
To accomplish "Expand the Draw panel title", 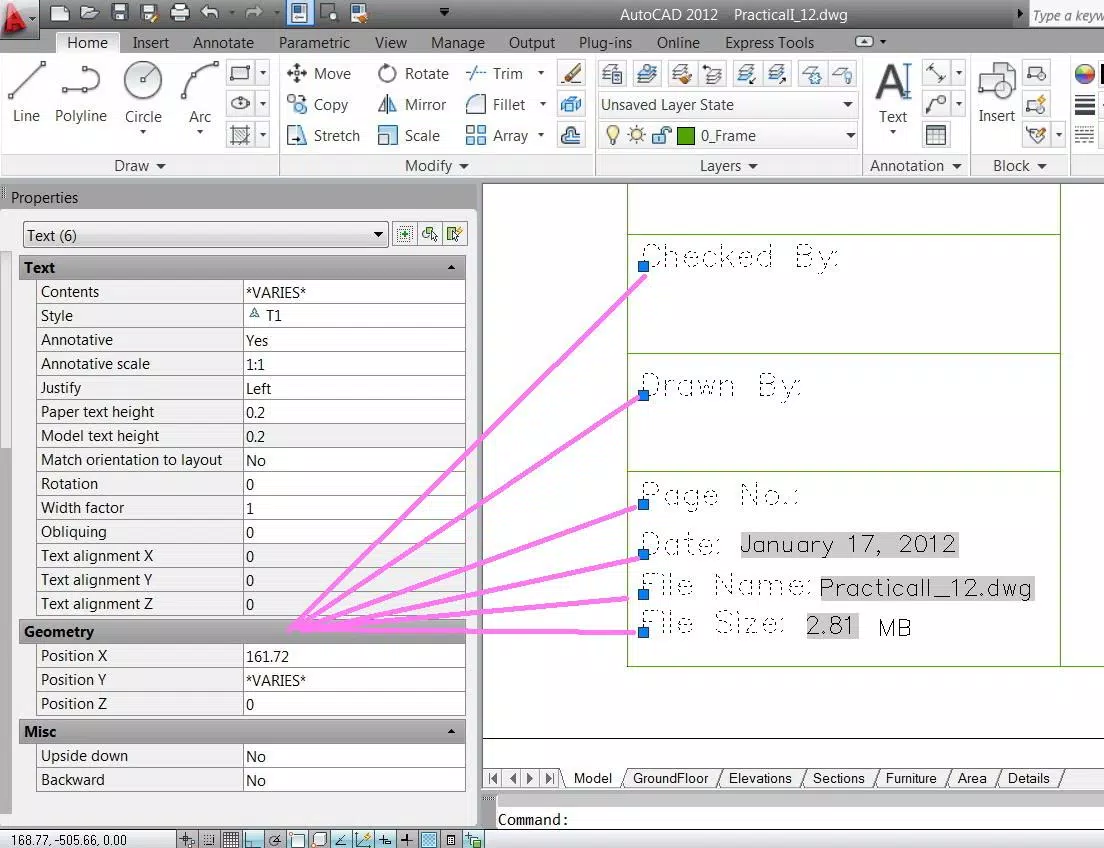I will 140,166.
